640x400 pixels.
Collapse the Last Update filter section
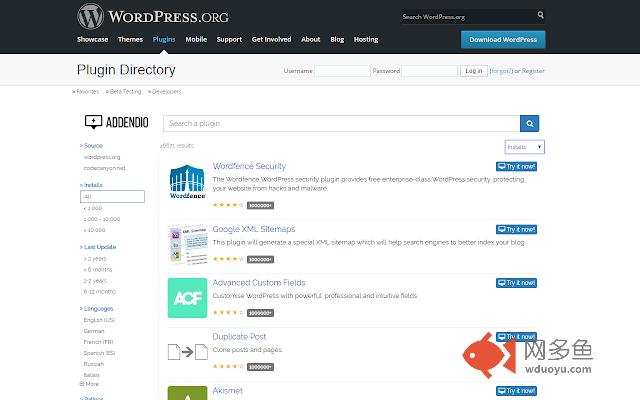(98, 247)
